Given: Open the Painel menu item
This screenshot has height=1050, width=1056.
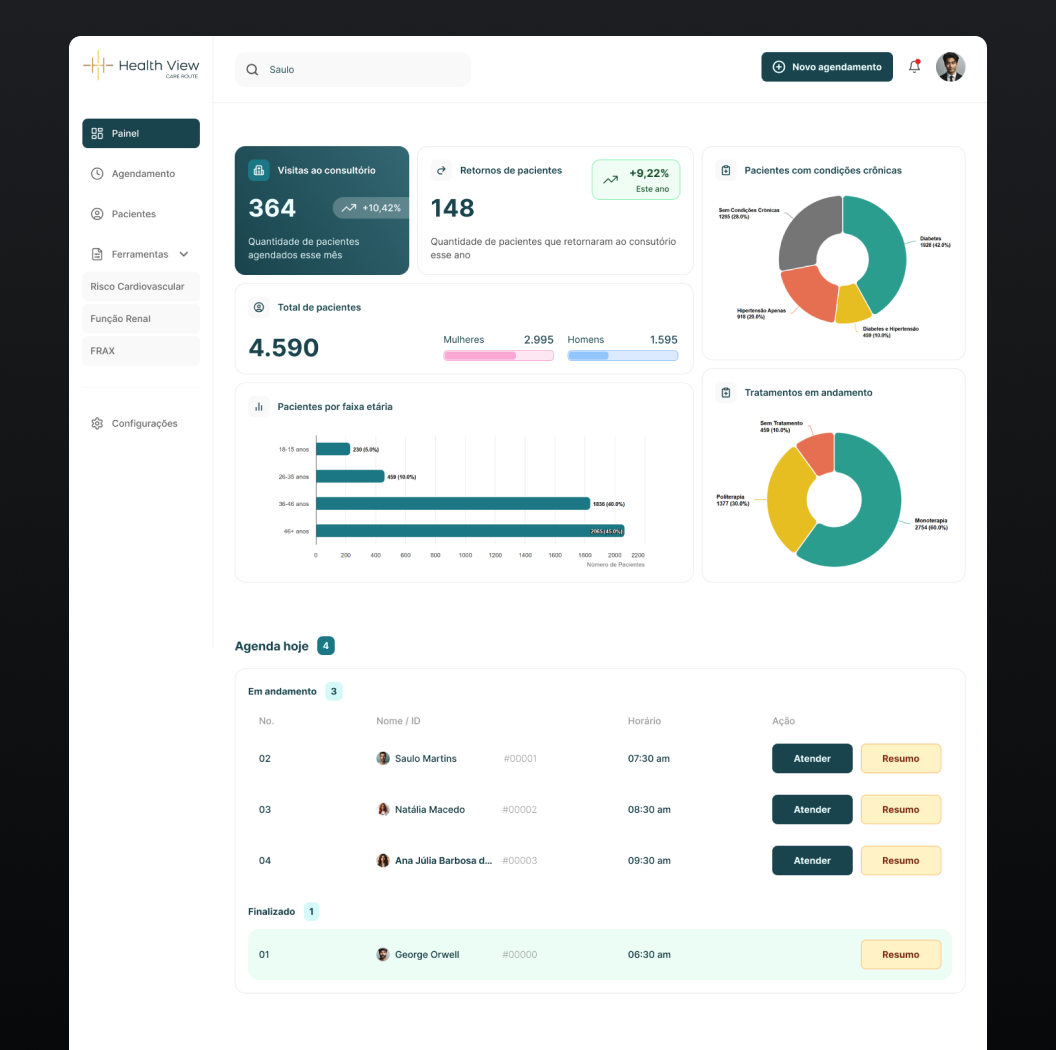Looking at the screenshot, I should [x=141, y=133].
